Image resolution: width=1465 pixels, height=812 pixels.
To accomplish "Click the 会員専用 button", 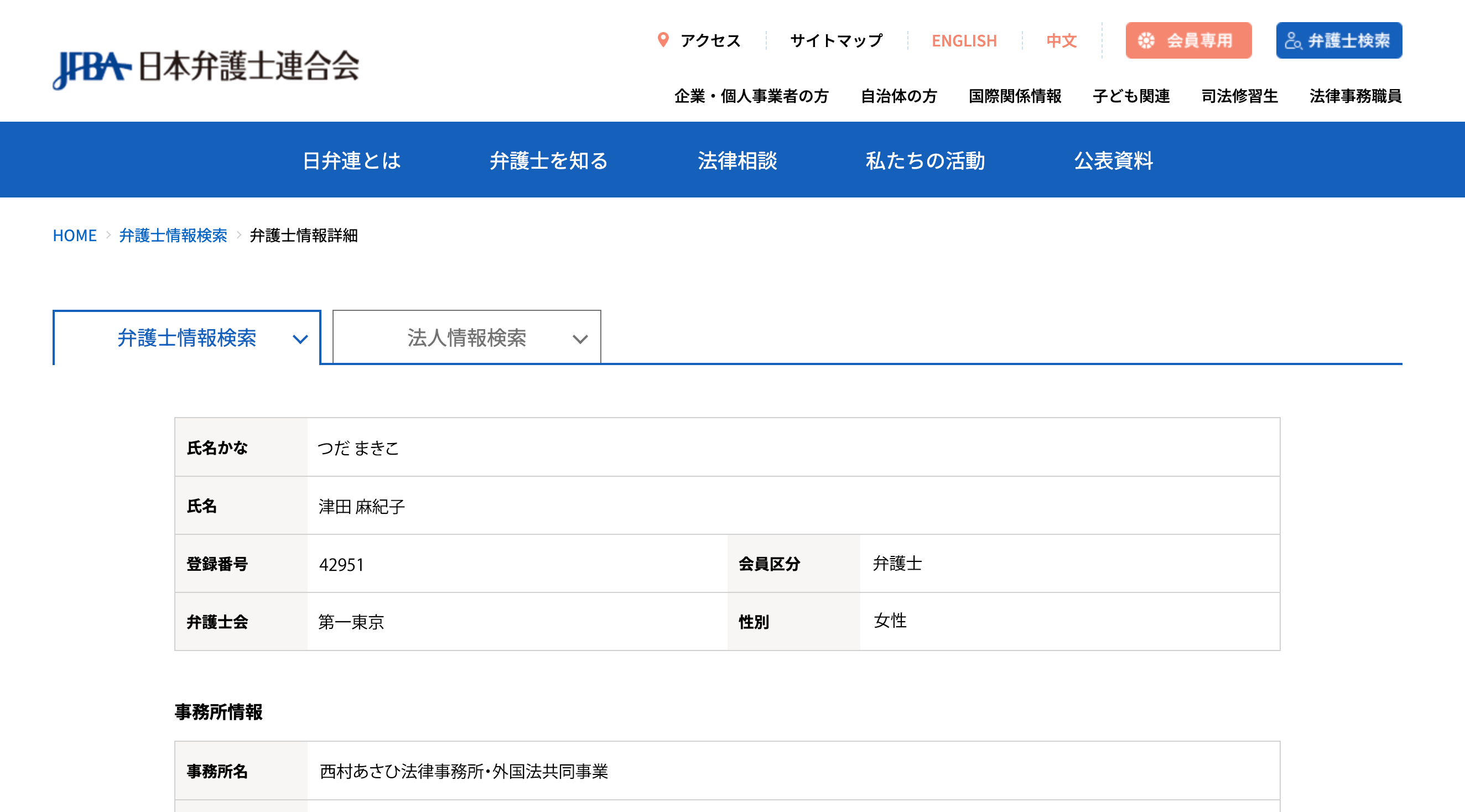I will pos(1188,40).
